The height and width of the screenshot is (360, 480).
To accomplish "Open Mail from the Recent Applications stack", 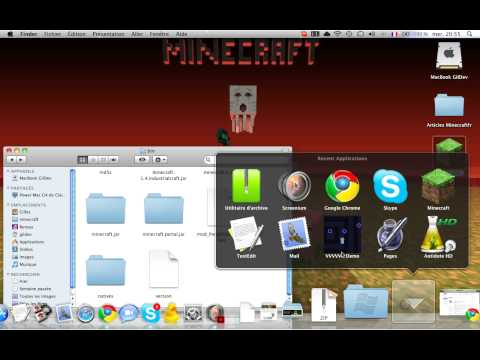I will 294,238.
